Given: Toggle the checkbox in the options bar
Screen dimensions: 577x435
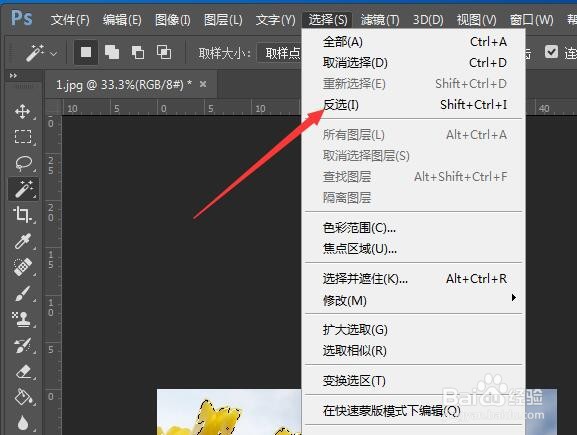Looking at the screenshot, I should (551, 52).
